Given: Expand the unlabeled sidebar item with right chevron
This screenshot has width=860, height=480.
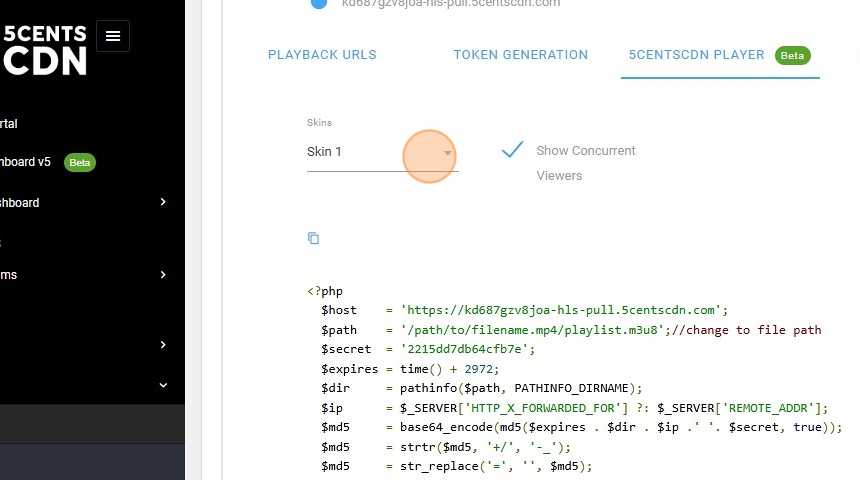Looking at the screenshot, I should (163, 345).
